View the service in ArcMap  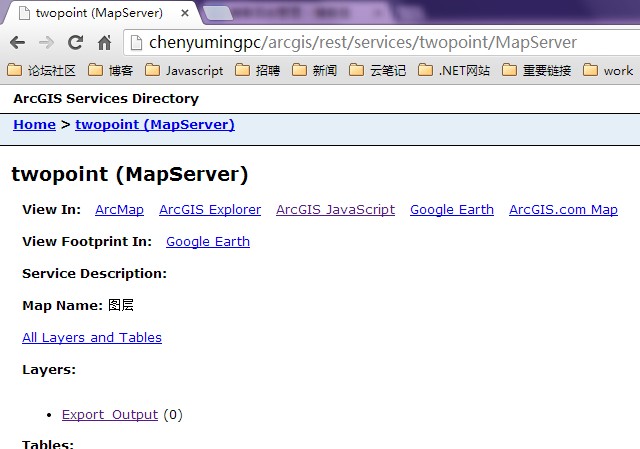(119, 210)
